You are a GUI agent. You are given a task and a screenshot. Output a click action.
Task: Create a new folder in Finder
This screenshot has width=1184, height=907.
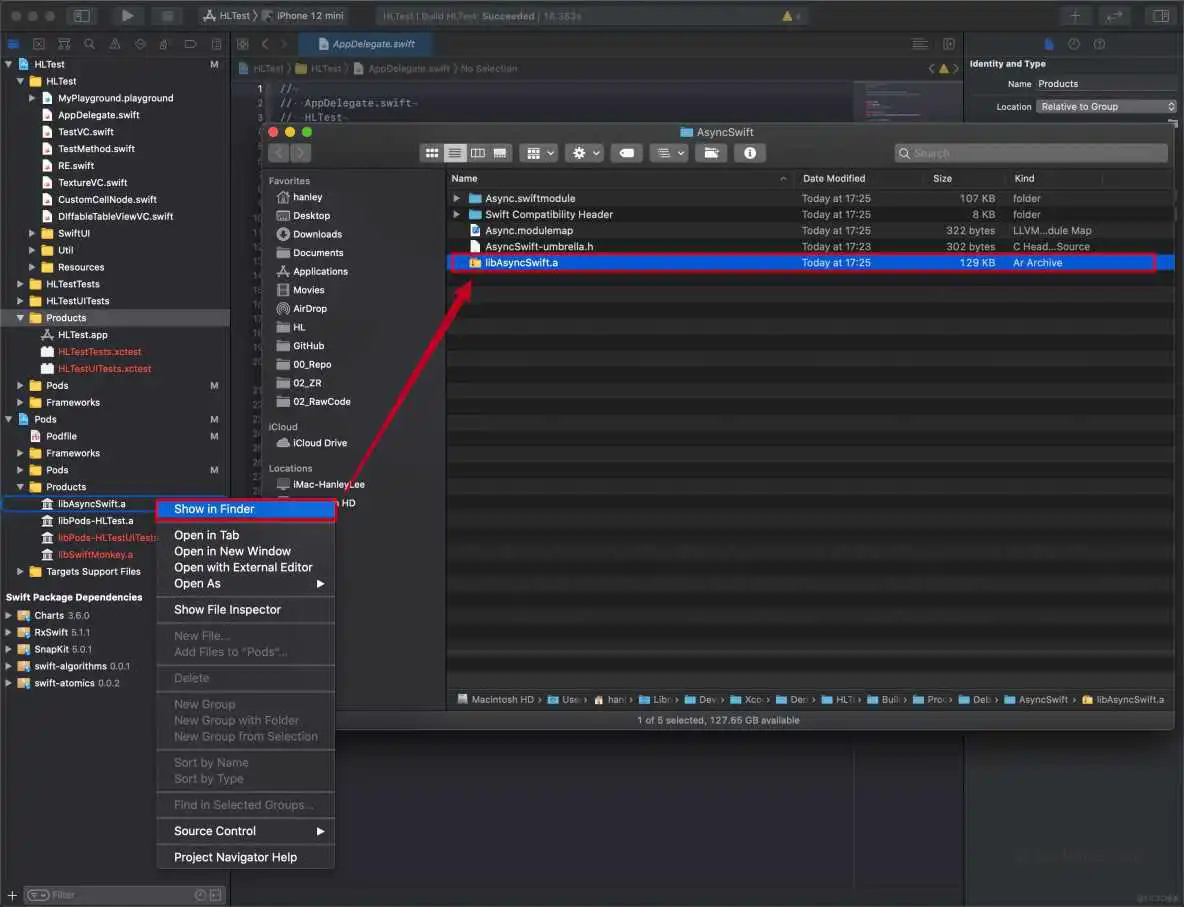click(711, 153)
